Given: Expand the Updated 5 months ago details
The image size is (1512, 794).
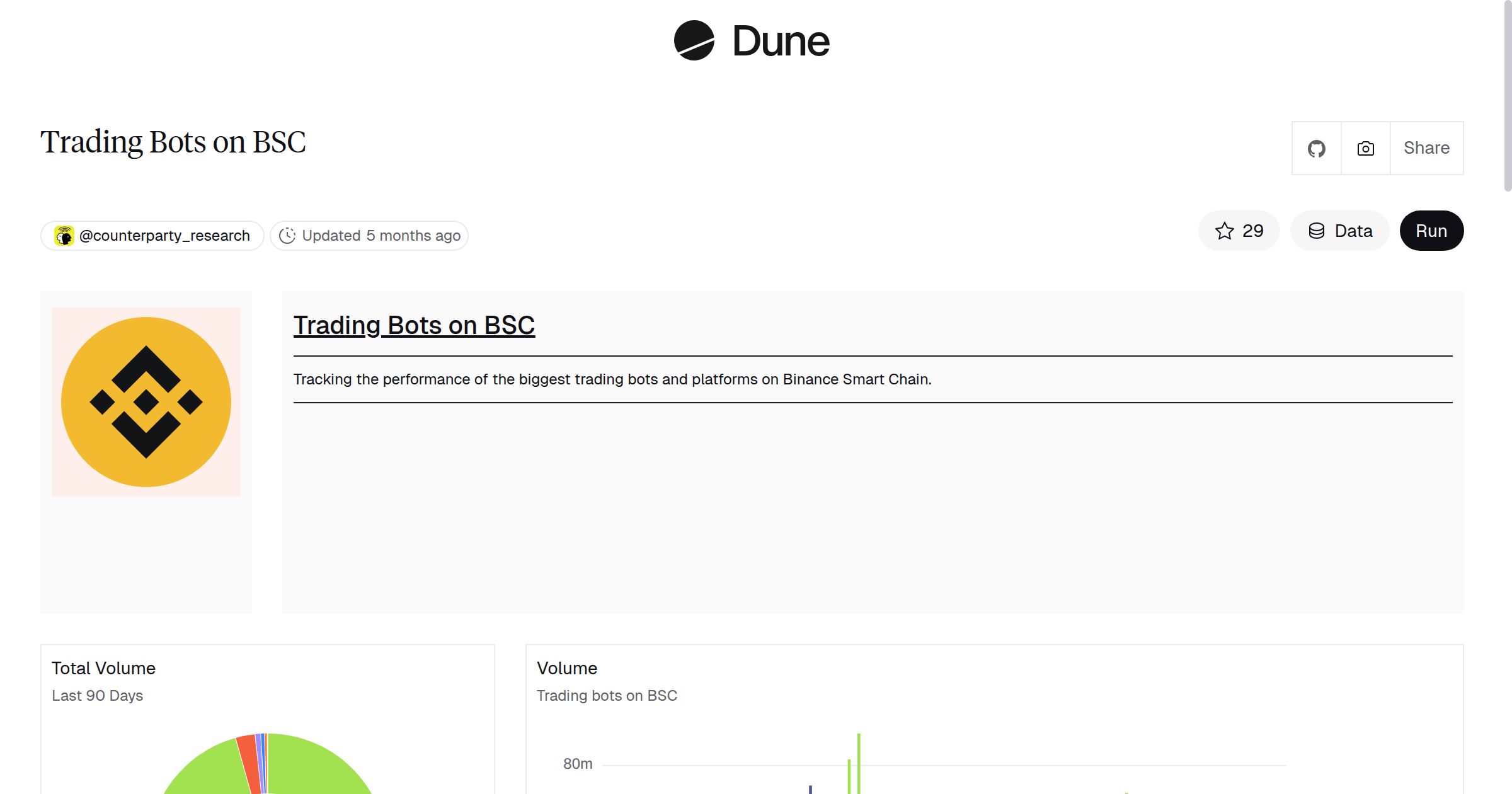Looking at the screenshot, I should pyautogui.click(x=369, y=235).
